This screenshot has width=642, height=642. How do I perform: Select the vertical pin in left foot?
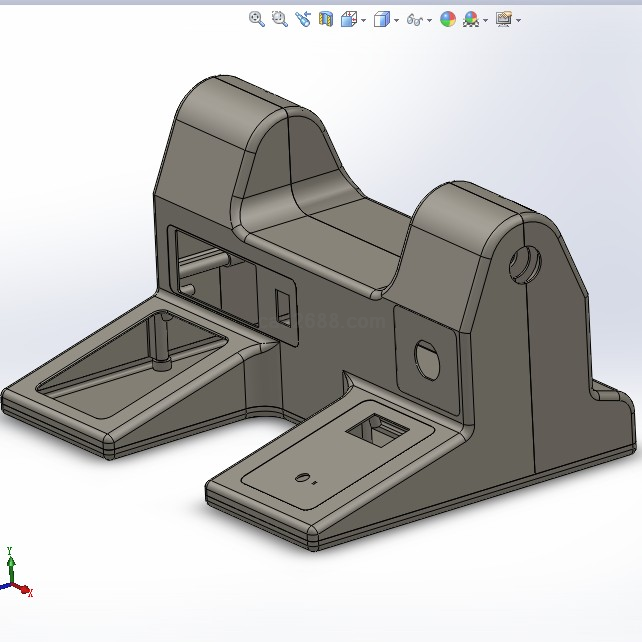pos(161,340)
